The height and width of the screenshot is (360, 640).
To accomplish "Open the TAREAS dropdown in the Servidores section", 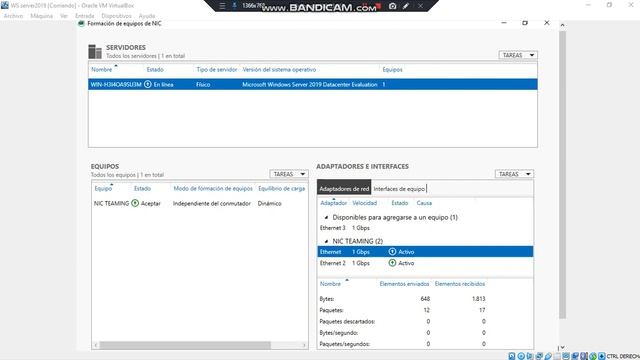I will click(x=518, y=55).
